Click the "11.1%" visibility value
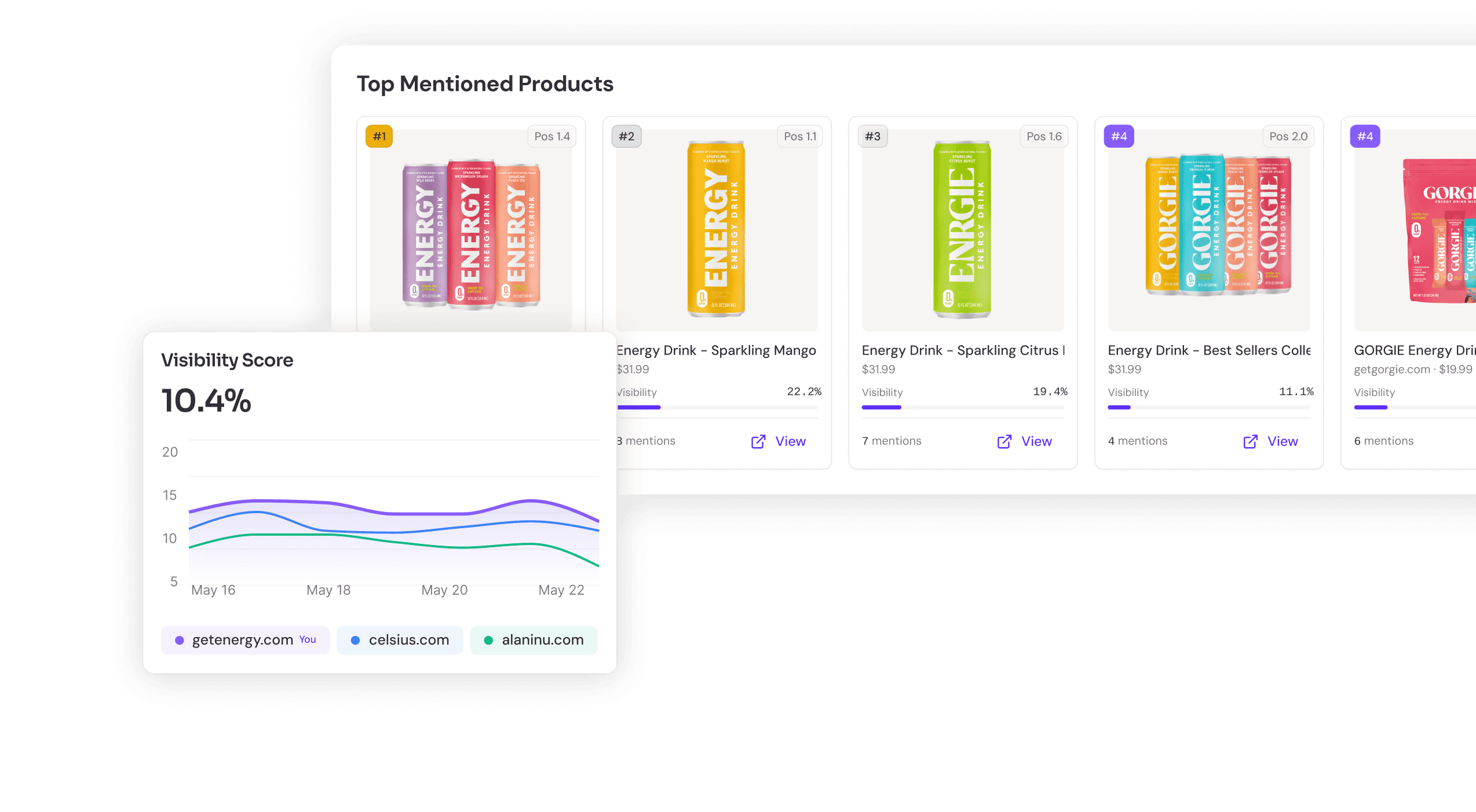Viewport: 1476px width, 812px height. [1296, 392]
